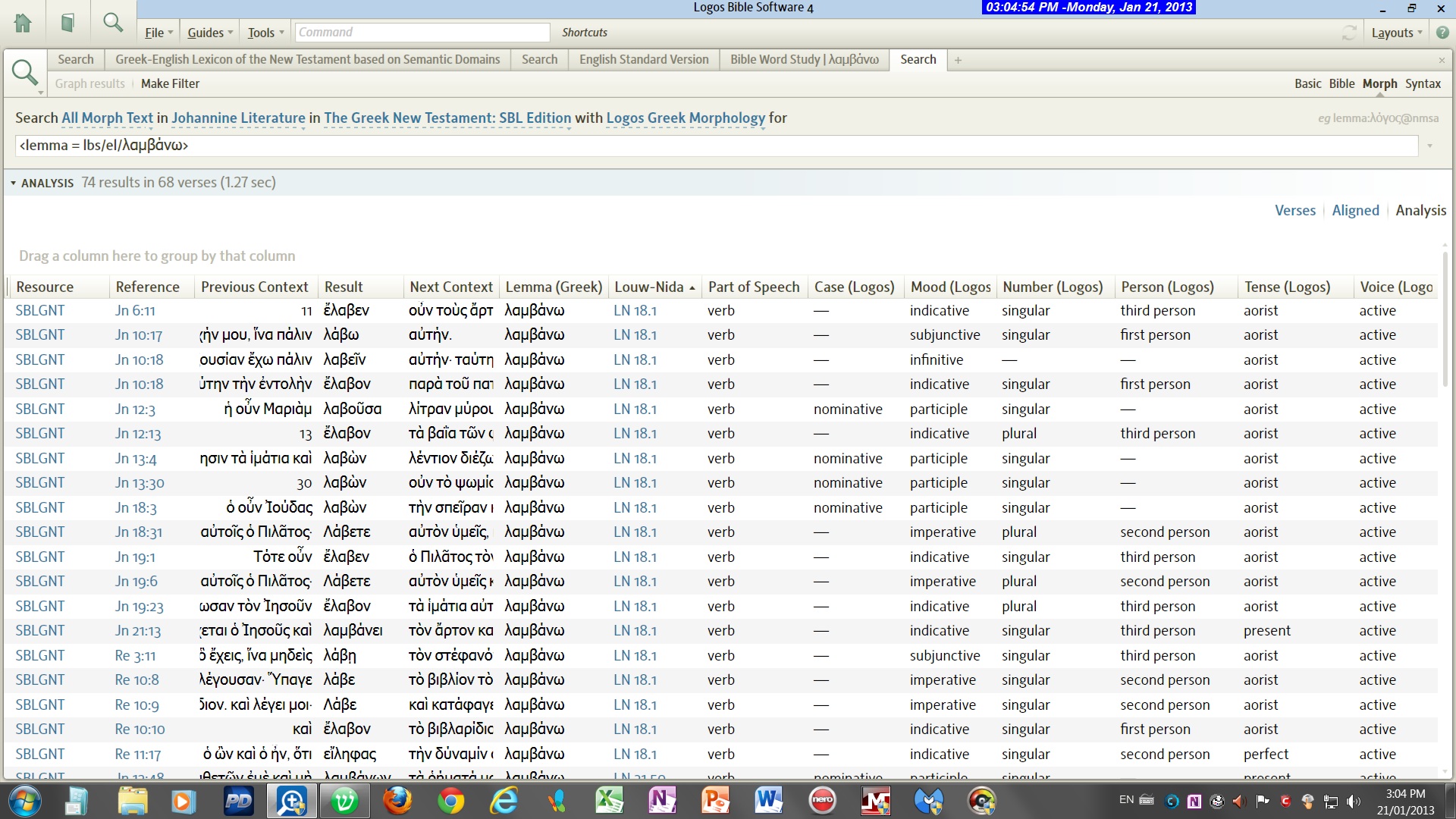Click the Home icon in Logos toolbar
Image resolution: width=1456 pixels, height=819 pixels.
[23, 23]
